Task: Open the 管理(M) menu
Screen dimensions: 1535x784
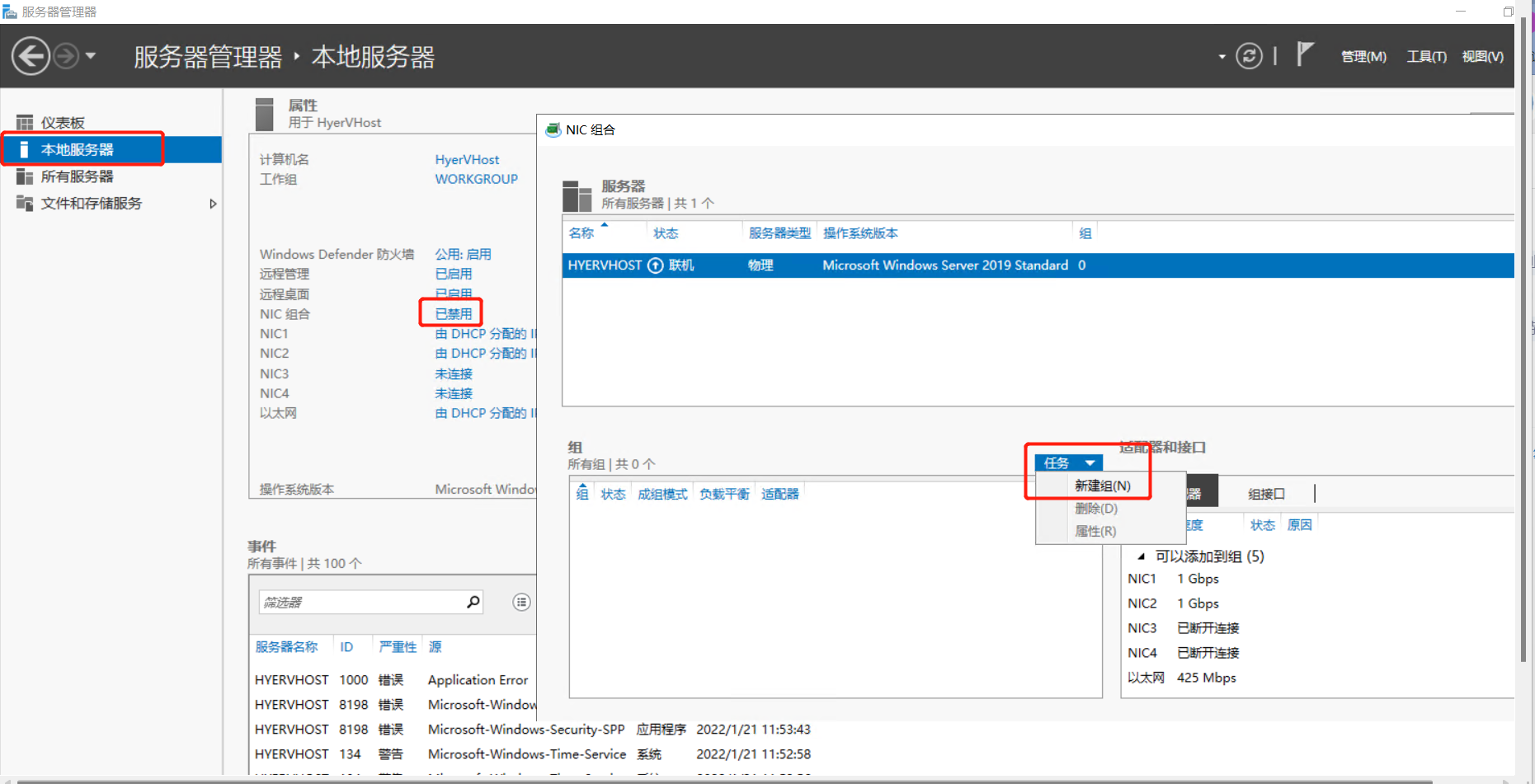Action: (x=1363, y=56)
